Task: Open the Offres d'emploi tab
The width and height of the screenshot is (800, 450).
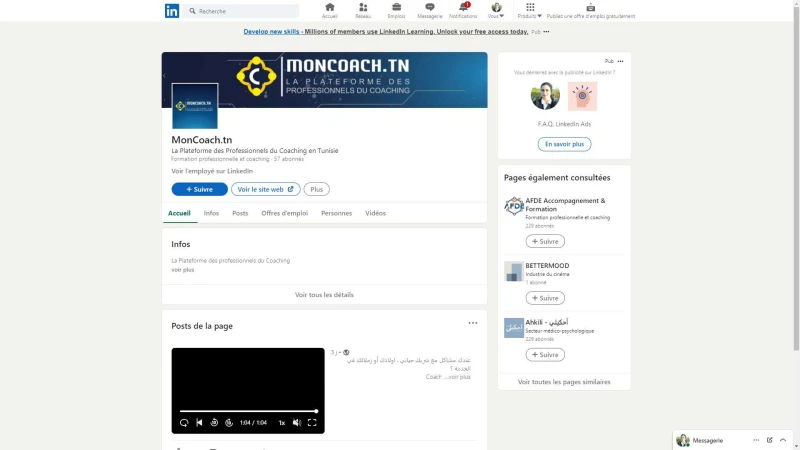Action: (285, 213)
